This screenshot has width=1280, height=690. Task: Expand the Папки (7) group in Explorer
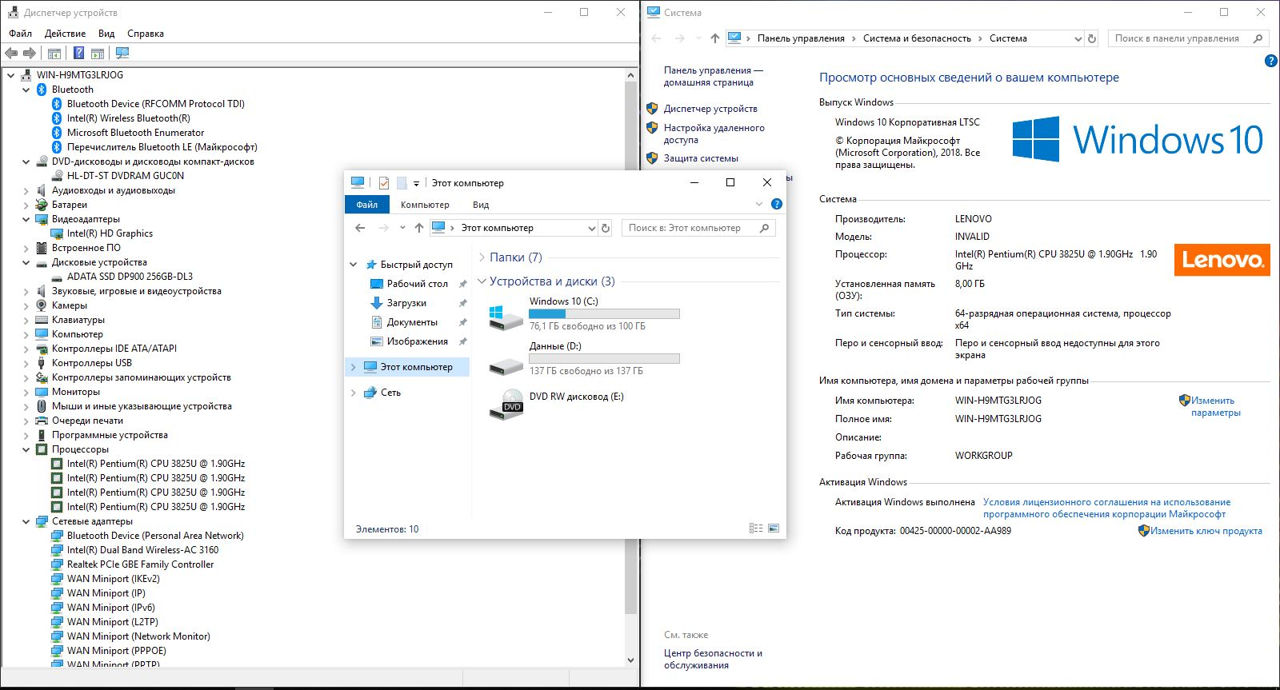pos(481,258)
